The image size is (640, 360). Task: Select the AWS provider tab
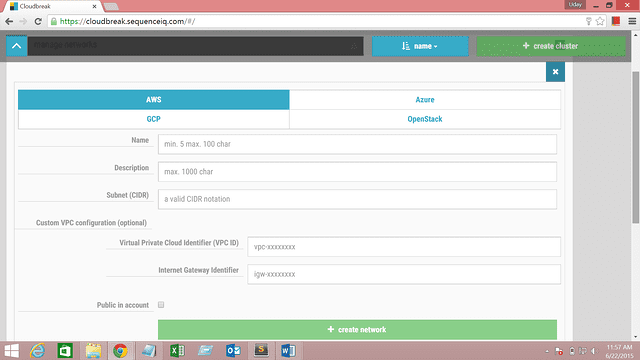point(153,100)
